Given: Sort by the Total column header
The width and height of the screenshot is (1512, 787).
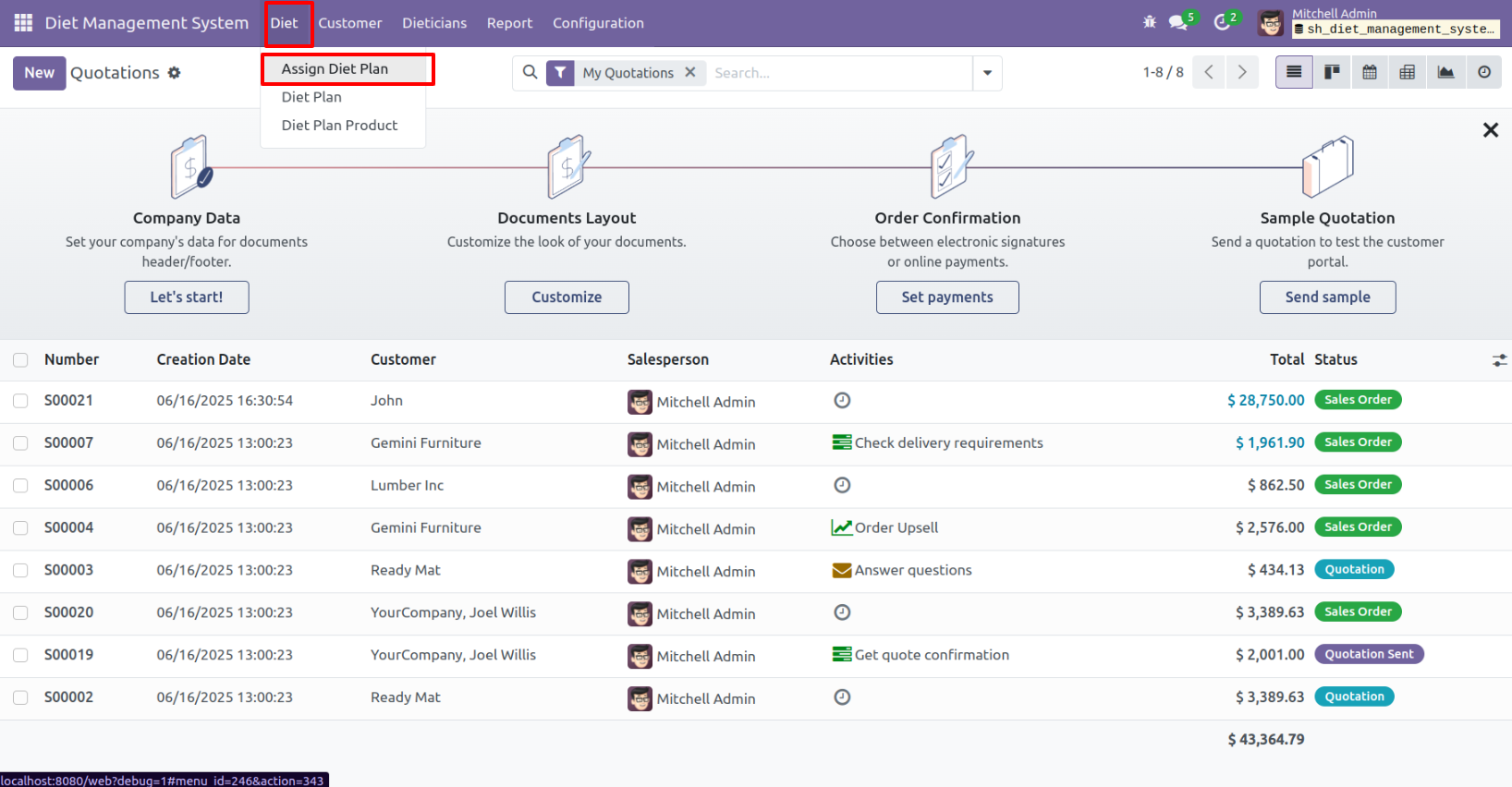Looking at the screenshot, I should [x=1286, y=360].
